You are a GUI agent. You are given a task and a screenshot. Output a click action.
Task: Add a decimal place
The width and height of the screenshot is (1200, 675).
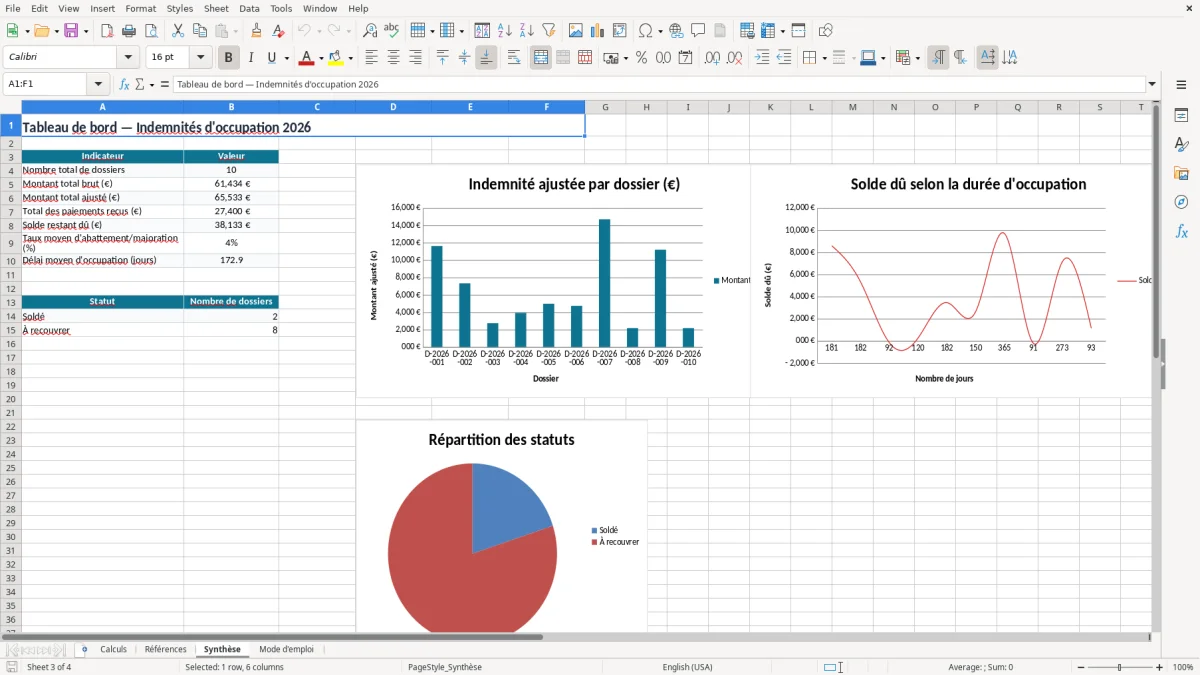point(712,58)
